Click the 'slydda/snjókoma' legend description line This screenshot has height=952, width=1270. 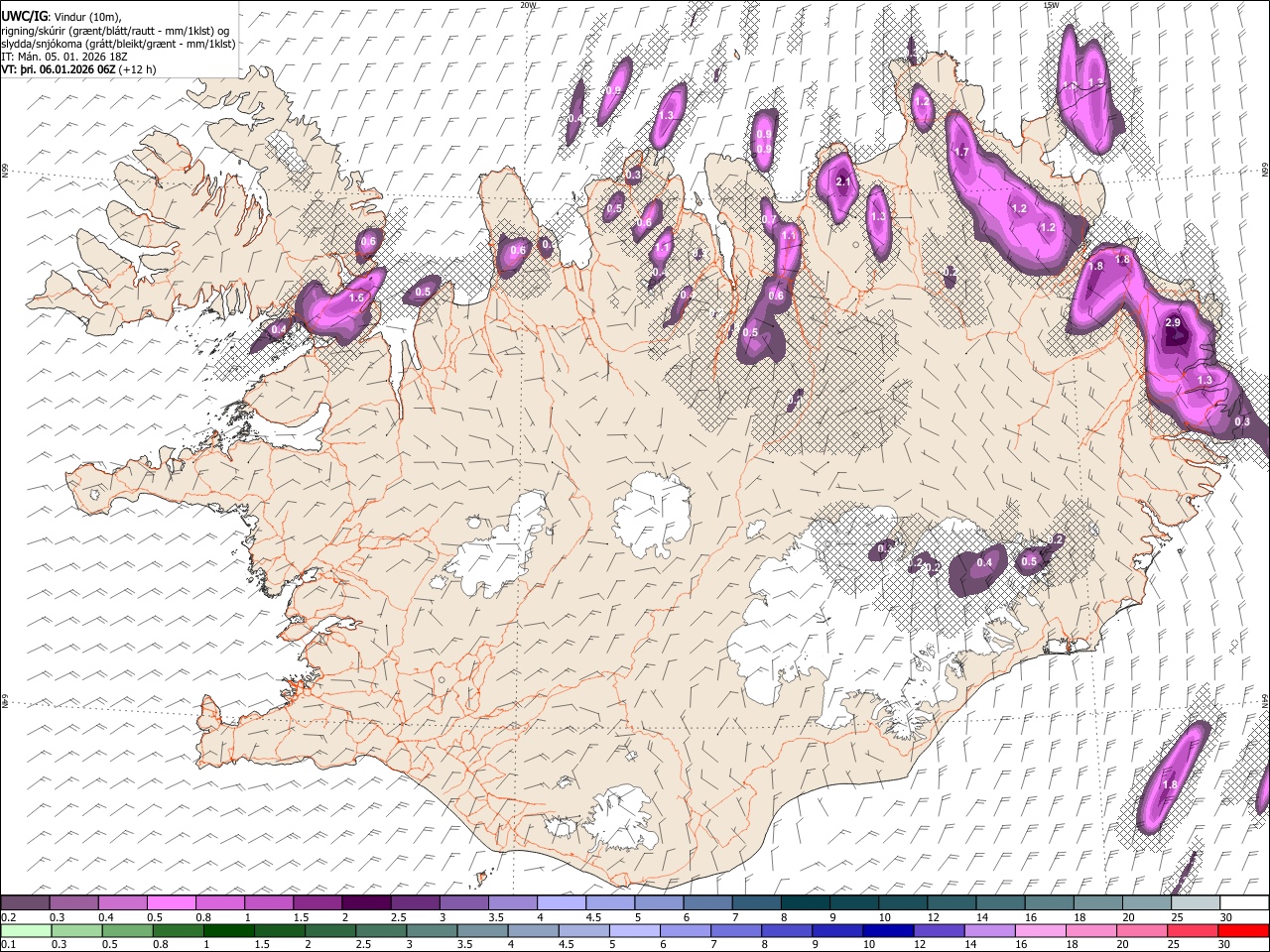[119, 44]
